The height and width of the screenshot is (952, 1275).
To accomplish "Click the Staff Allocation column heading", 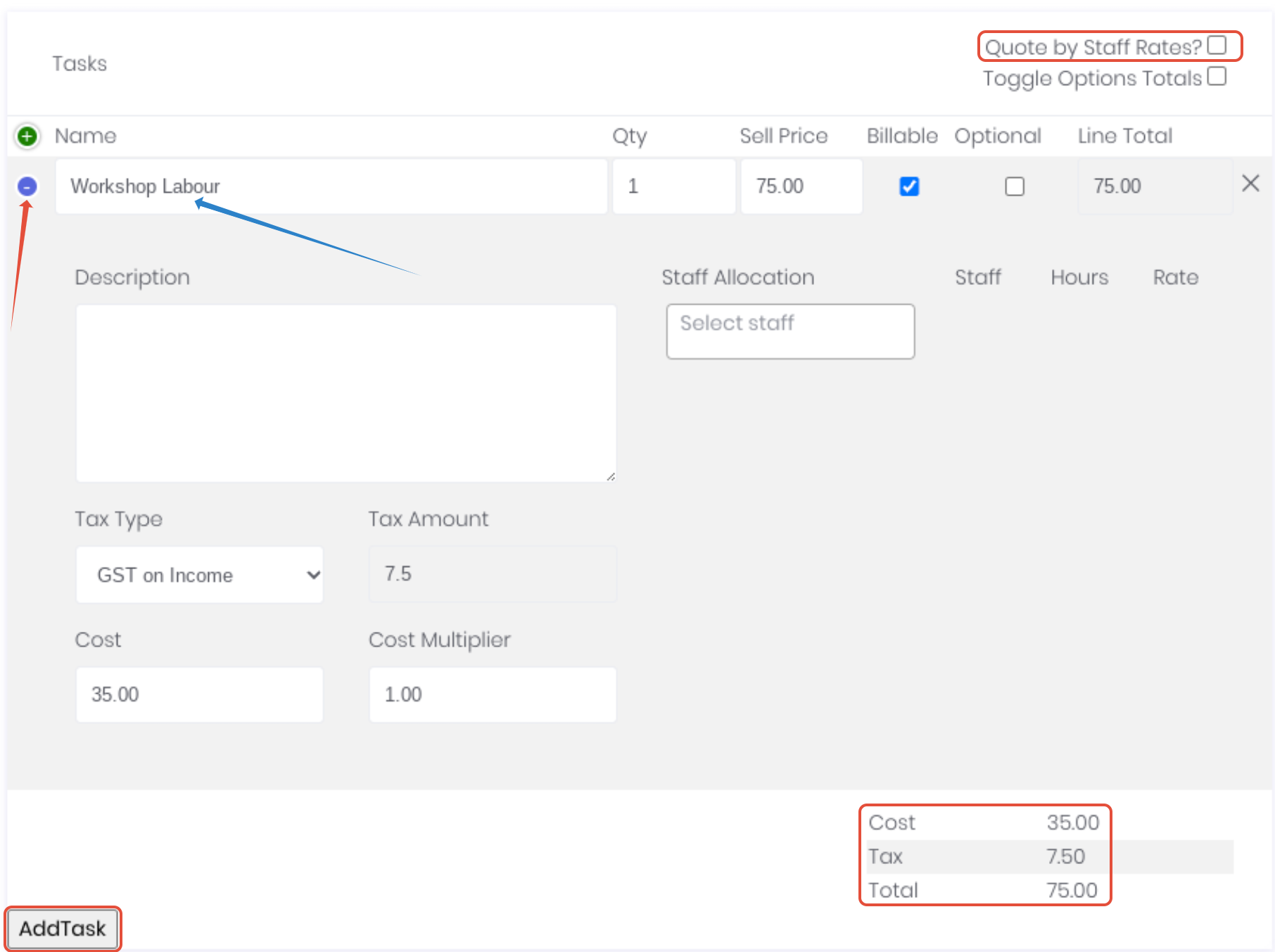I will pyautogui.click(x=737, y=277).
